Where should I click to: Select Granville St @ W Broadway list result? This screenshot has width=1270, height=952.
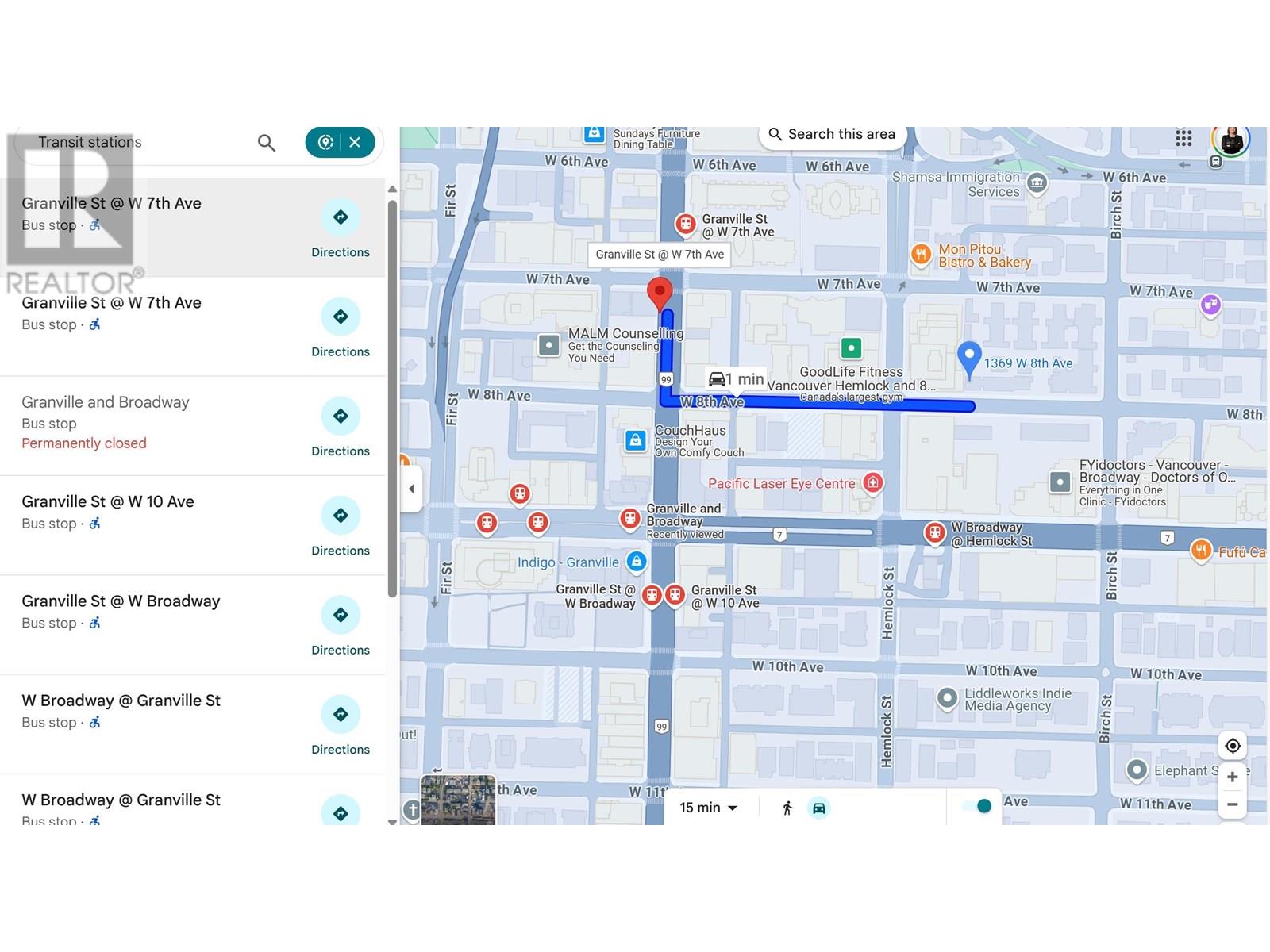coord(193,625)
